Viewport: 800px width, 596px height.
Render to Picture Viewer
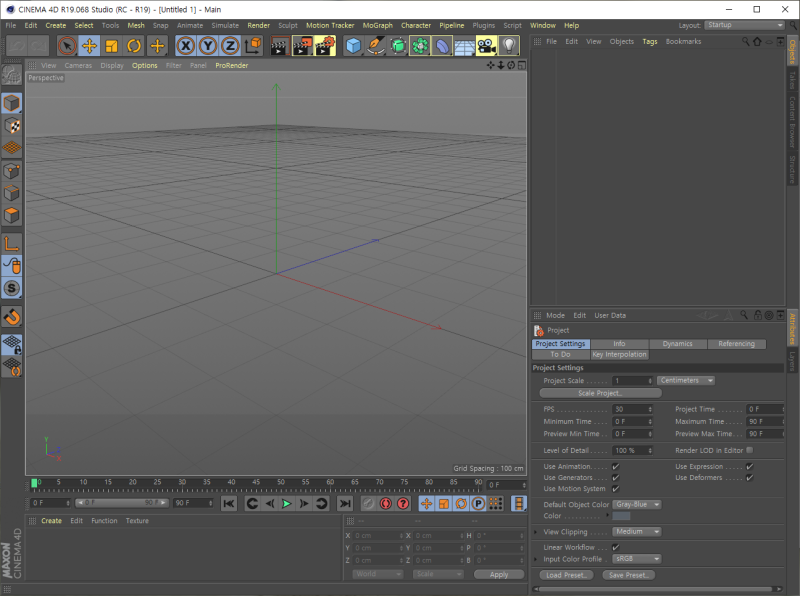pyautogui.click(x=302, y=46)
